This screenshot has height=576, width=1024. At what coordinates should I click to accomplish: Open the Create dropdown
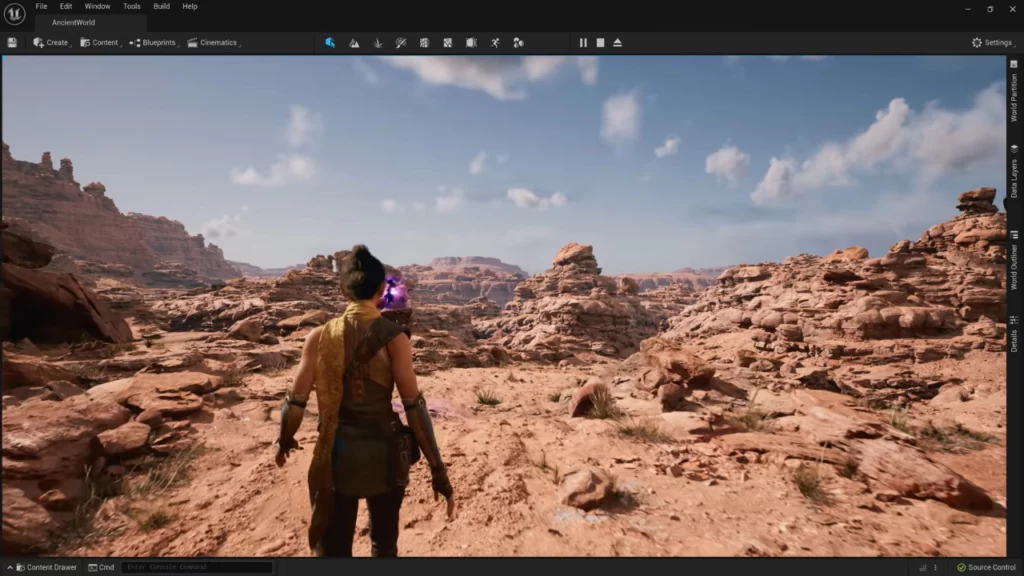coord(52,42)
